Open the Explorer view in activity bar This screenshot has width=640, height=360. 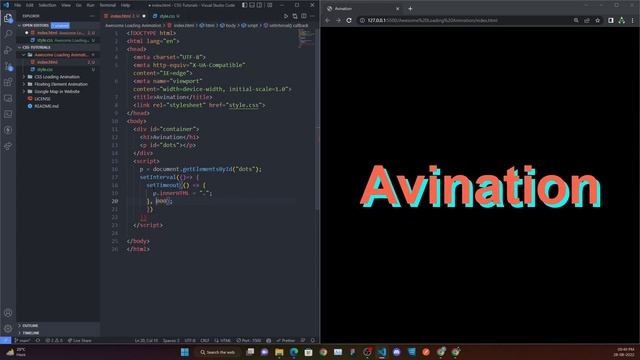point(8,18)
